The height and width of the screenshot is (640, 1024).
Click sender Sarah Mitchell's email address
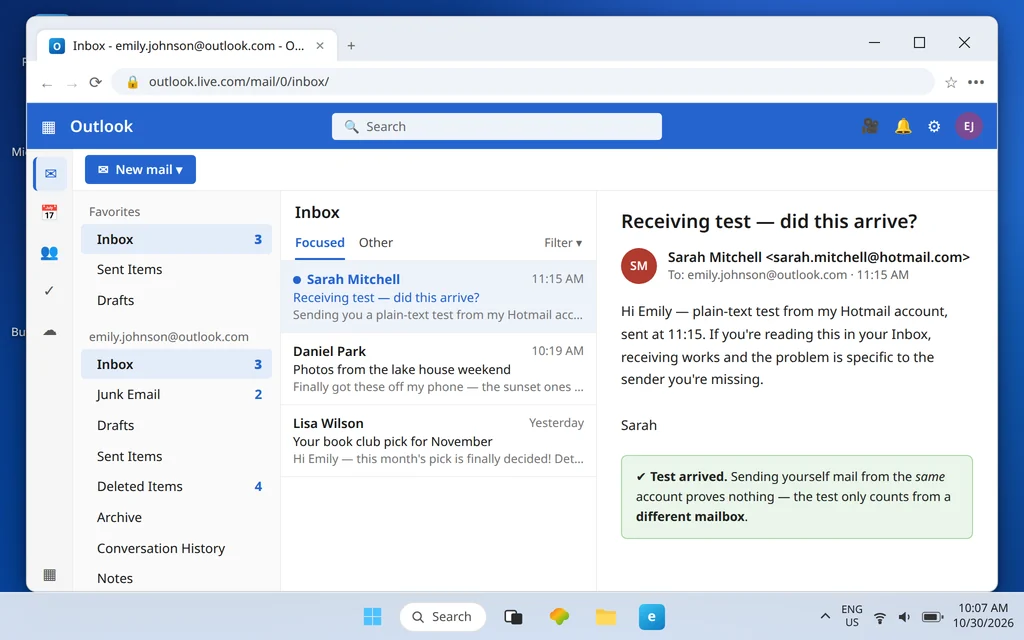[x=867, y=257]
